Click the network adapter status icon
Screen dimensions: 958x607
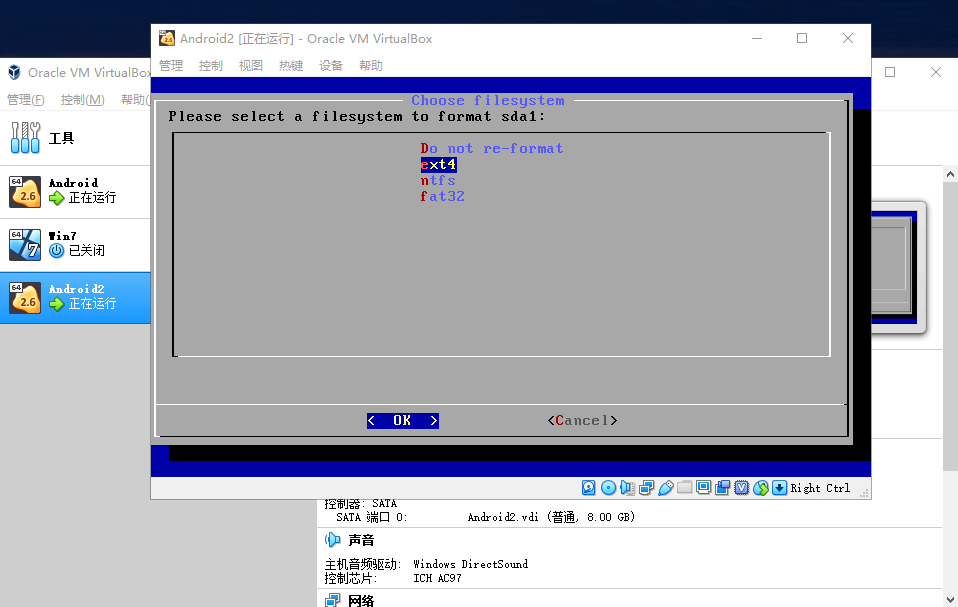(x=646, y=488)
